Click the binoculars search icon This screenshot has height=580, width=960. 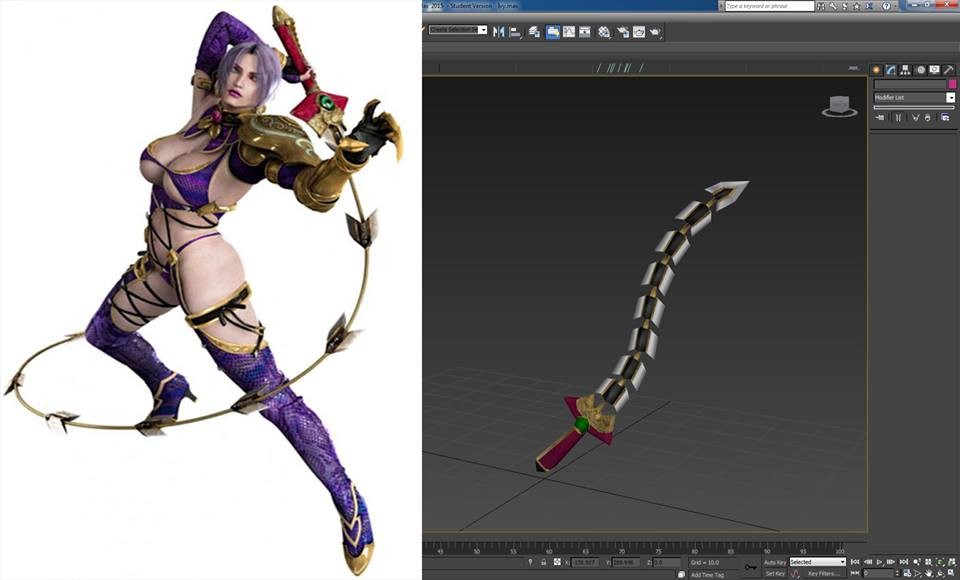(820, 6)
